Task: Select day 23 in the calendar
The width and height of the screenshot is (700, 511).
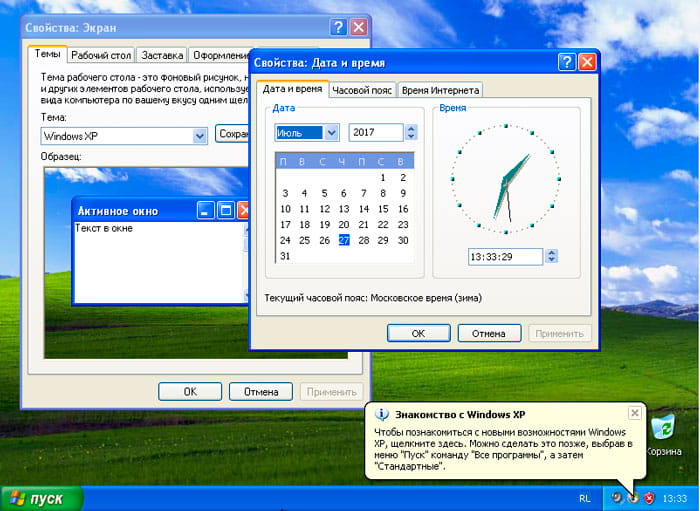Action: pyautogui.click(x=403, y=224)
